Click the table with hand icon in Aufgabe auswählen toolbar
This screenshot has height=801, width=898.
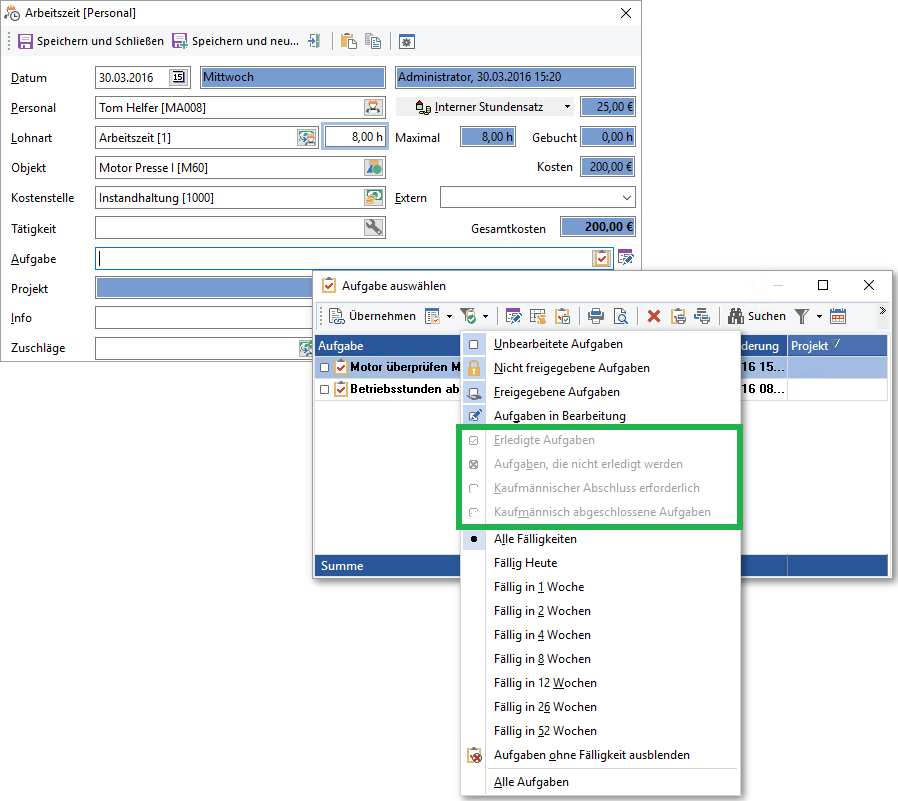click(x=538, y=316)
